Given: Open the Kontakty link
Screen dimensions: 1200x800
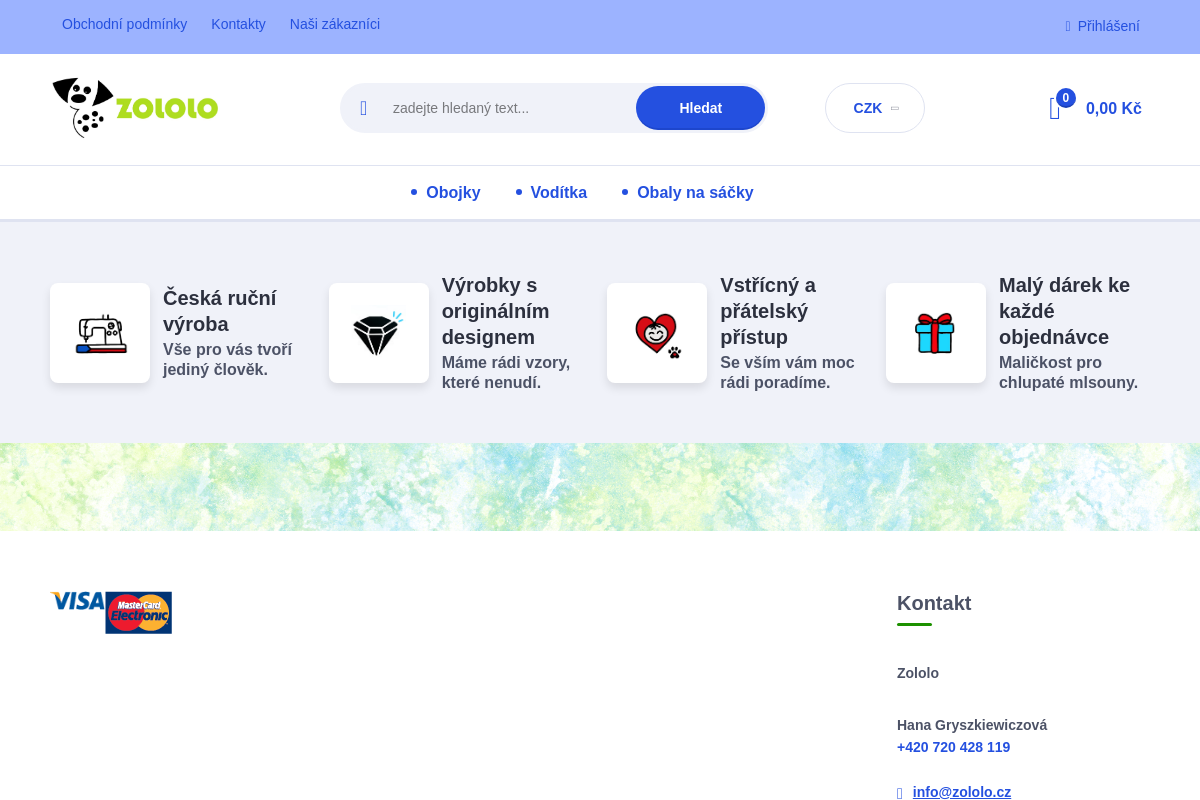Looking at the screenshot, I should pyautogui.click(x=238, y=24).
